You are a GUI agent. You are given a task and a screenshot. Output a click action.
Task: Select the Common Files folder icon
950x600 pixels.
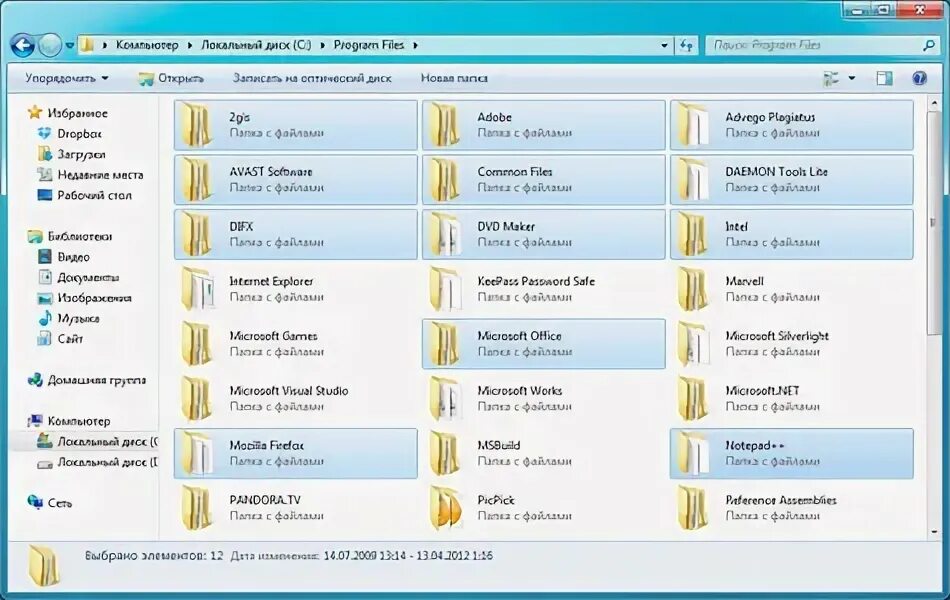tap(445, 180)
